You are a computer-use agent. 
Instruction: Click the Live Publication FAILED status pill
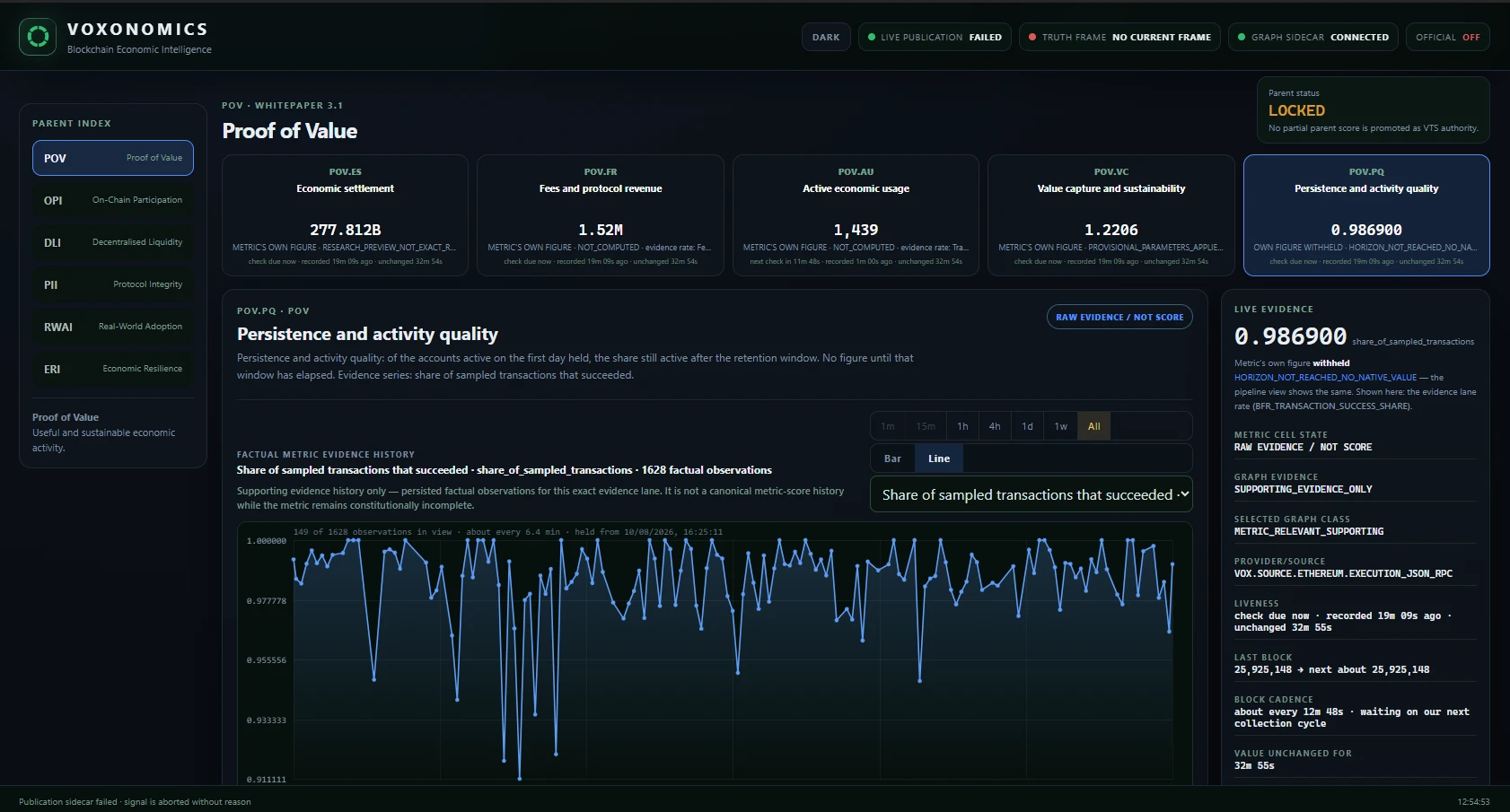click(935, 37)
